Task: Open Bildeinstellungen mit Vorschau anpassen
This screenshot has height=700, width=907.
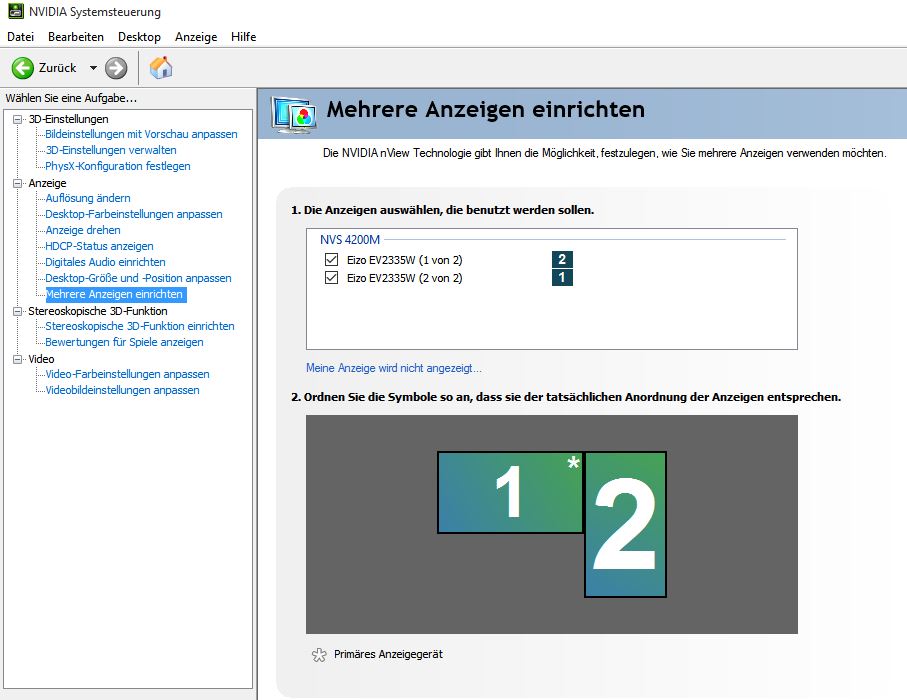Action: point(141,134)
